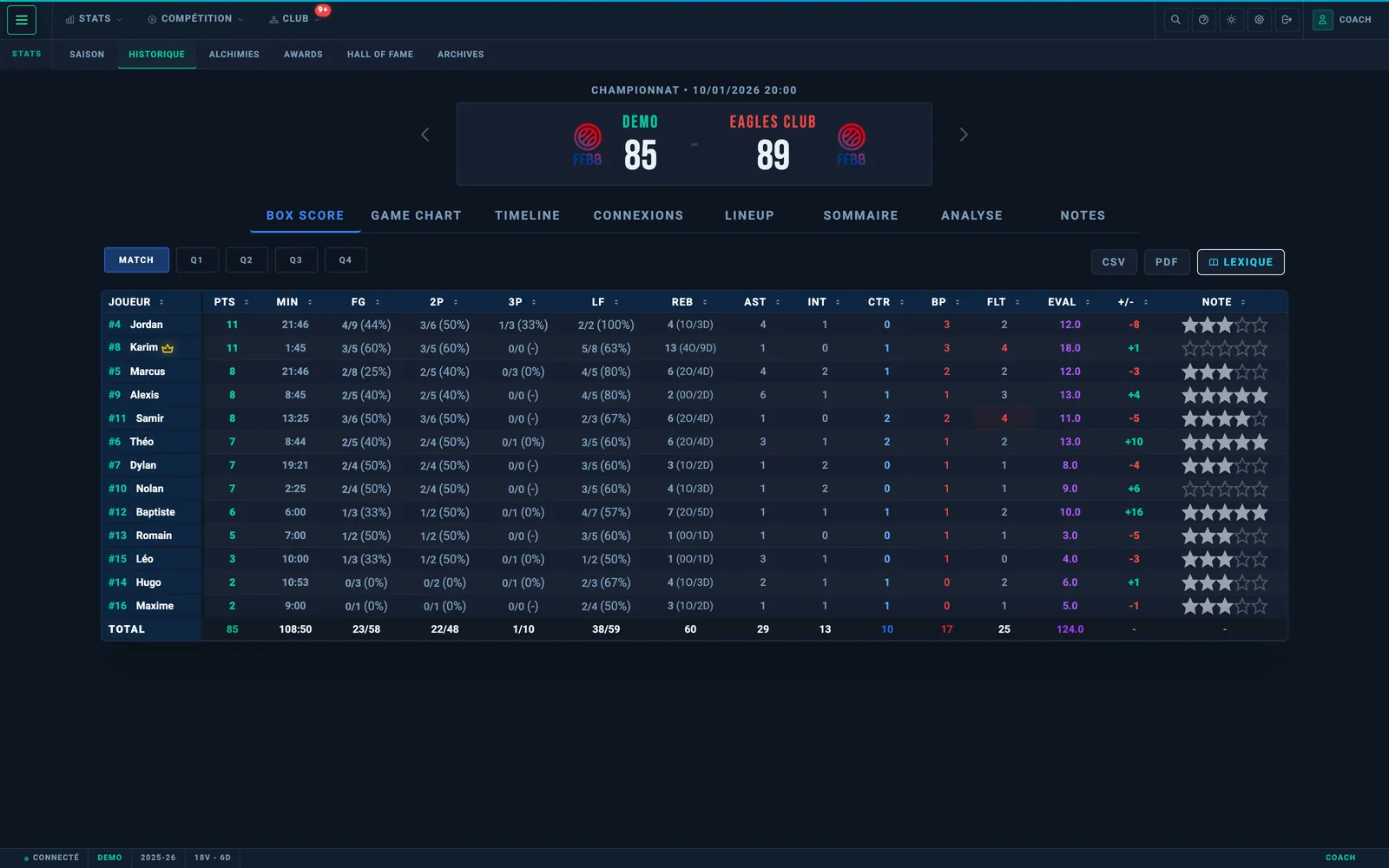Viewport: 1389px width, 868px height.
Task: Switch to the Awards tab
Action: 303,55
